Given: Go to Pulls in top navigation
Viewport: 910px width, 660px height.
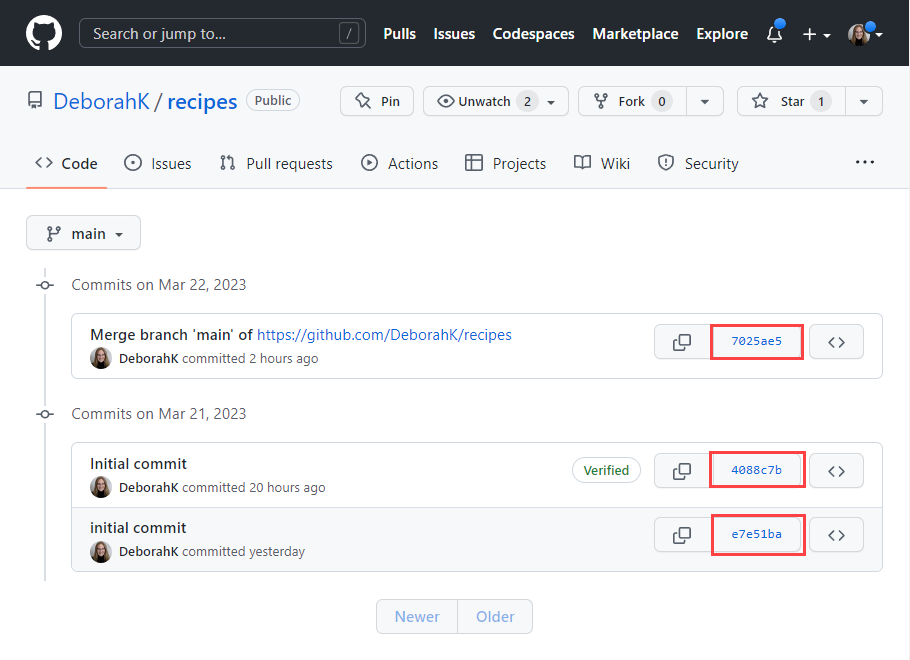Looking at the screenshot, I should pos(399,34).
